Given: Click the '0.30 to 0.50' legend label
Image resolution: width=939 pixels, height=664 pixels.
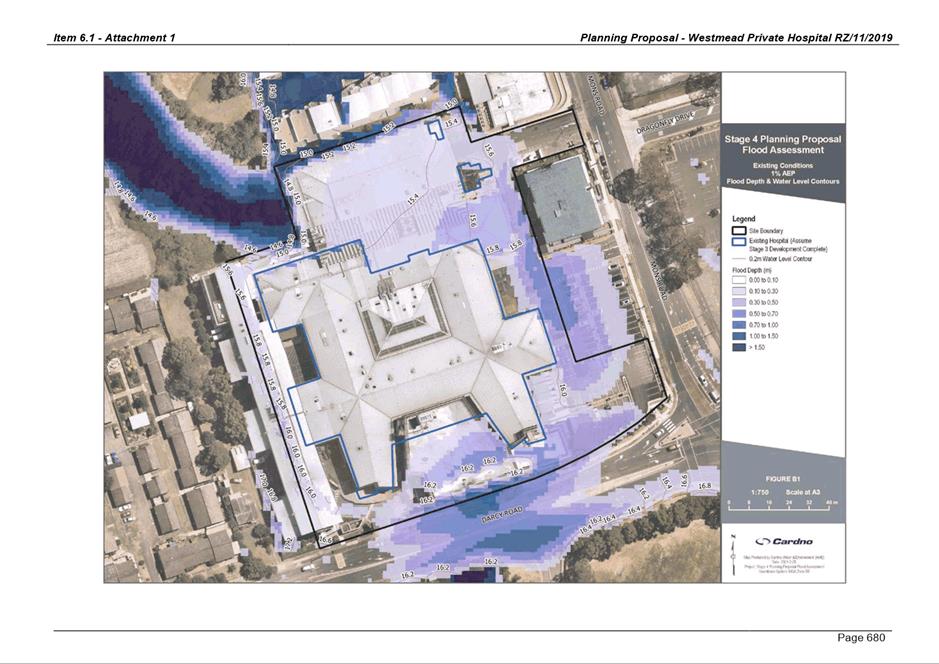Looking at the screenshot, I should point(764,302).
